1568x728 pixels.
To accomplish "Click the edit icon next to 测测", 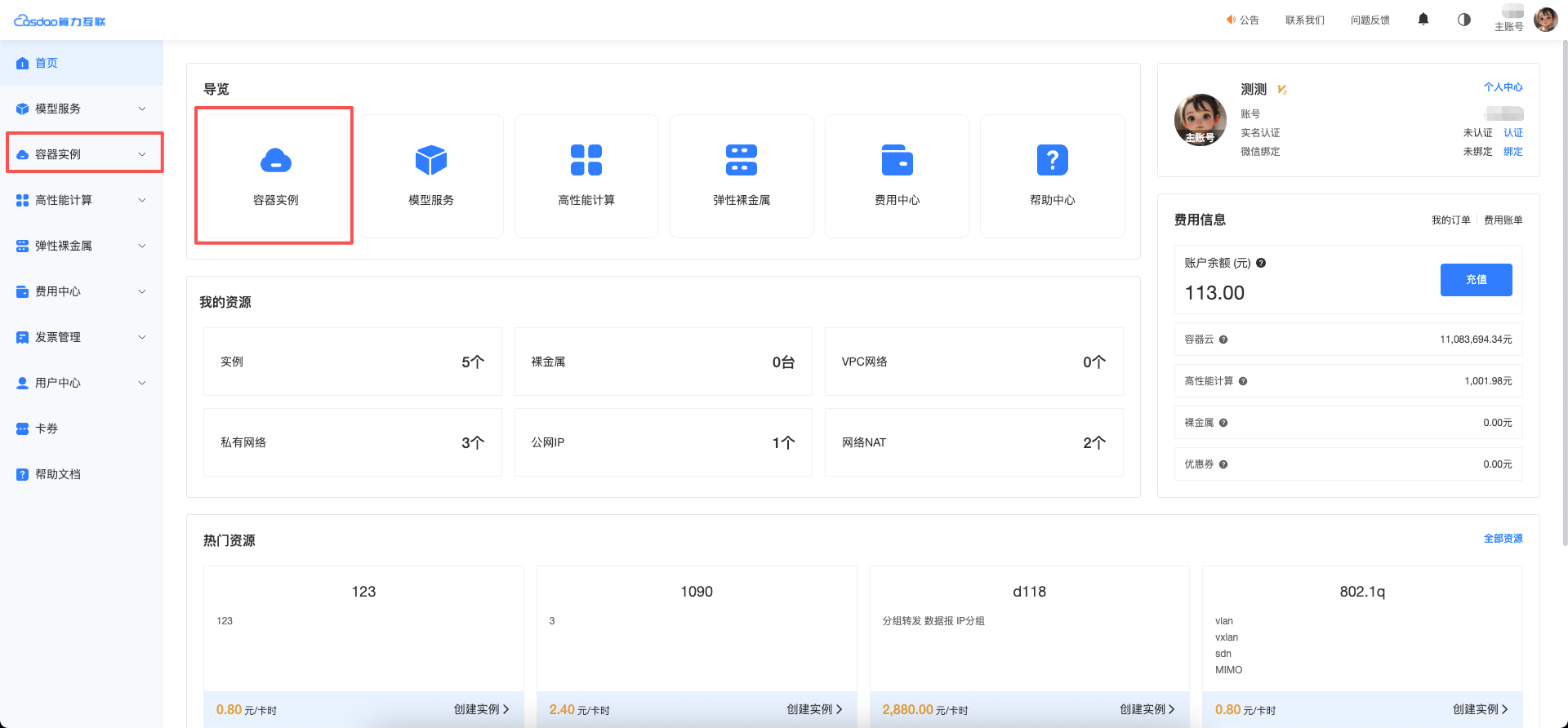I will pyautogui.click(x=1282, y=90).
